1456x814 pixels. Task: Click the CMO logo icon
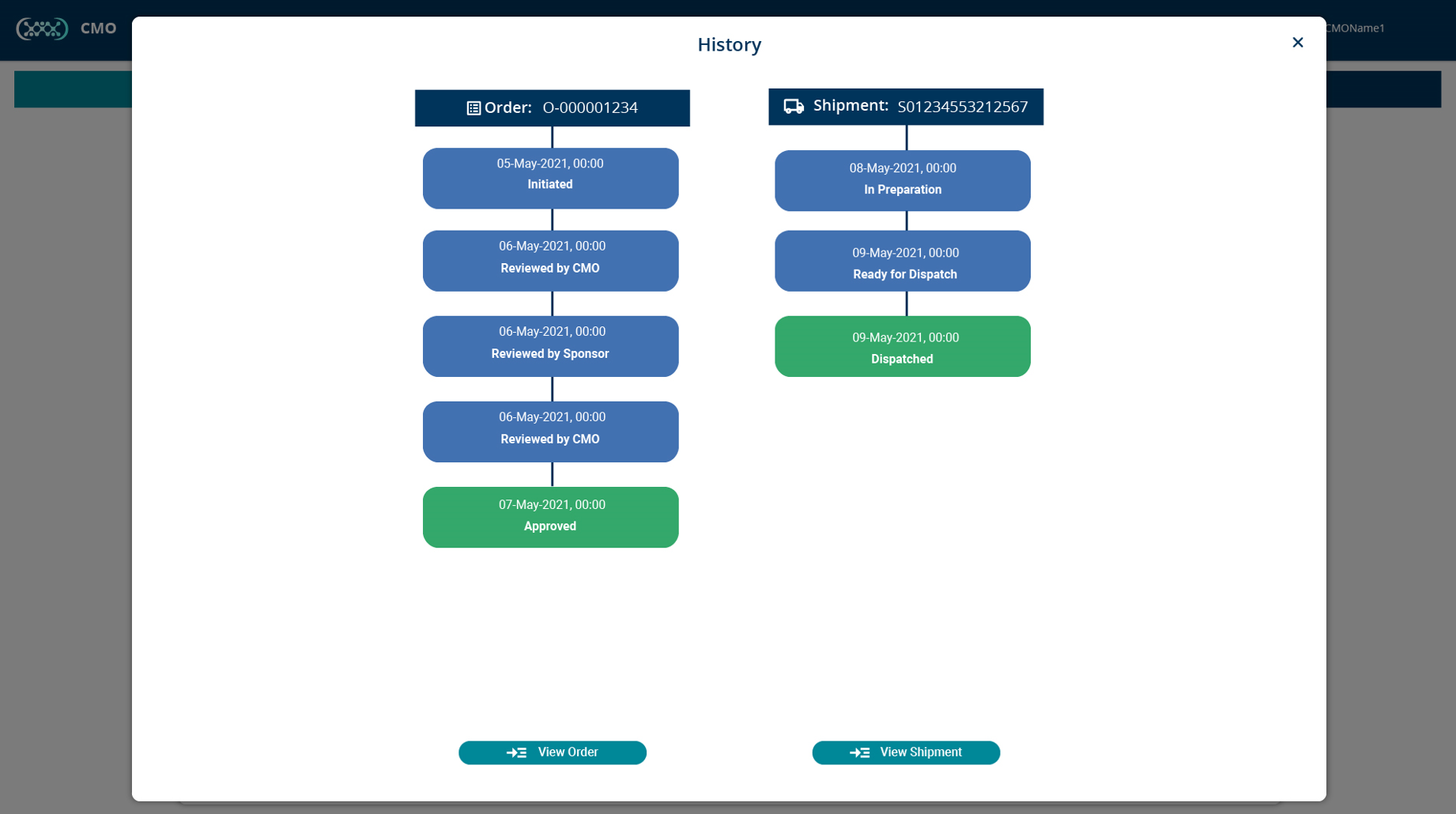tap(42, 29)
